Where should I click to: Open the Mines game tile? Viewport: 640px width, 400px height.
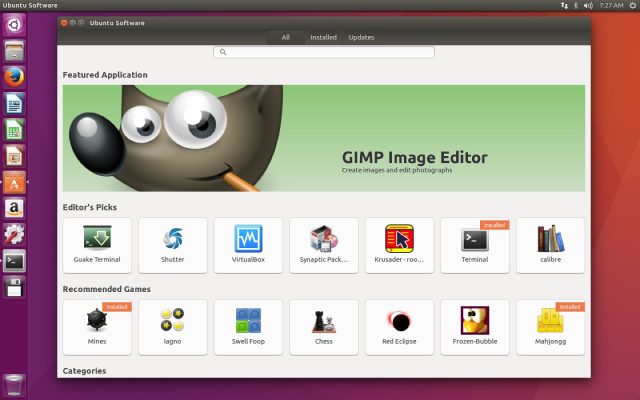(97, 327)
